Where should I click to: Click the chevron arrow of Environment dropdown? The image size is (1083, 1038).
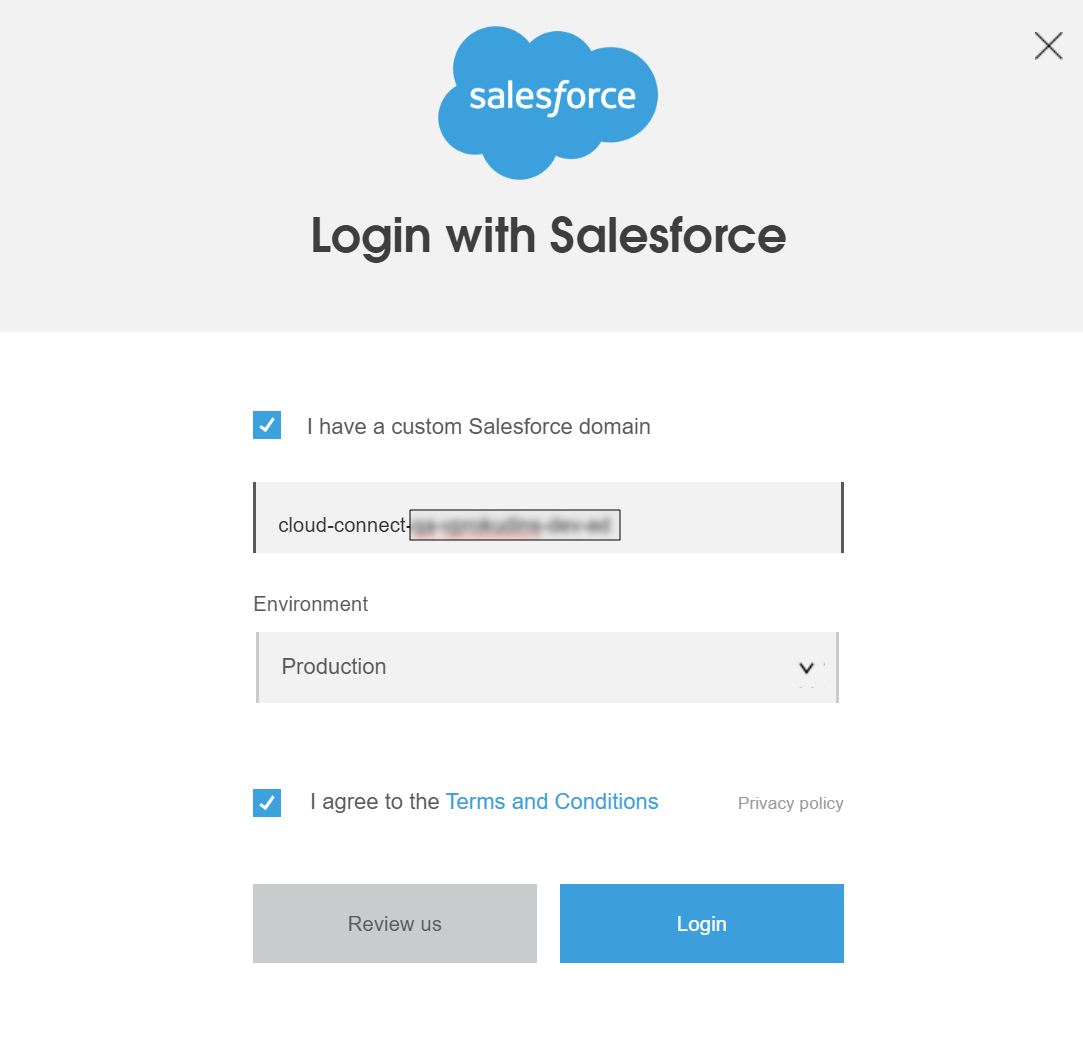pyautogui.click(x=806, y=668)
